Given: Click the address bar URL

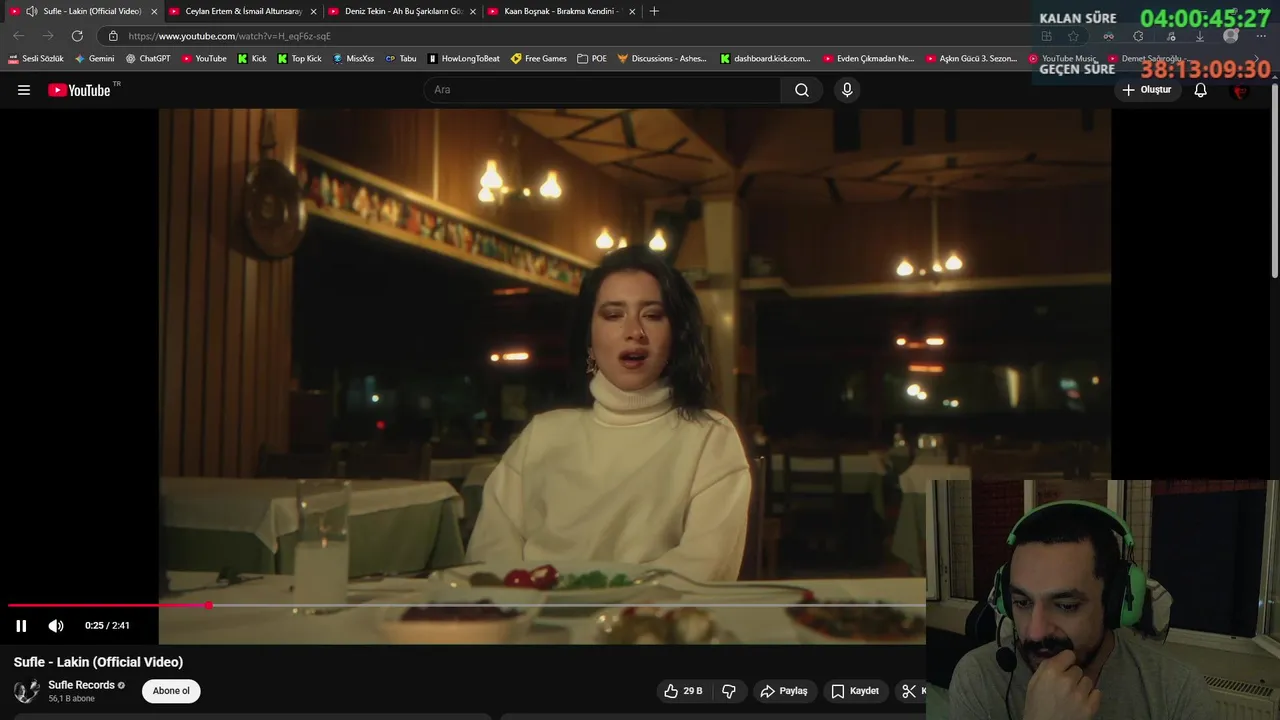Looking at the screenshot, I should (x=229, y=36).
